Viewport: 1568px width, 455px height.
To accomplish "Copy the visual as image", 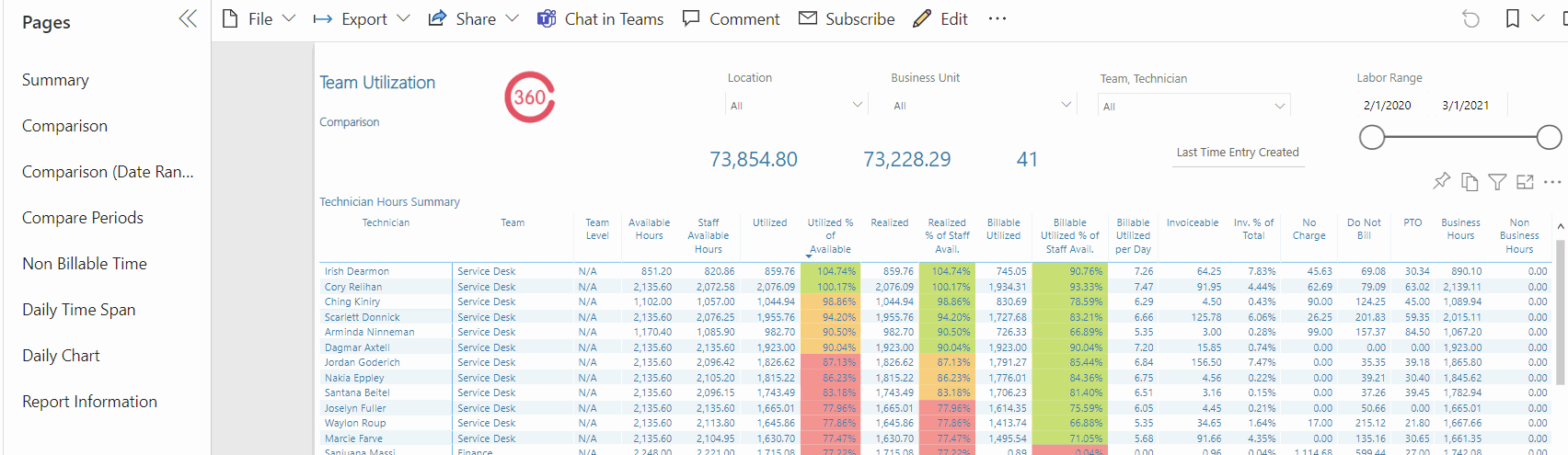I will point(1470,182).
